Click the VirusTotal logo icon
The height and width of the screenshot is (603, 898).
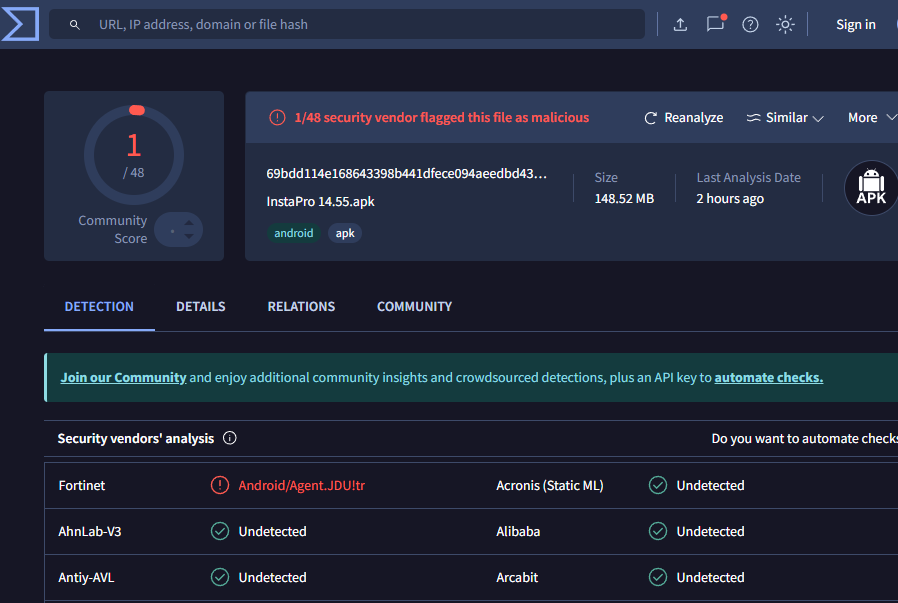click(19, 24)
